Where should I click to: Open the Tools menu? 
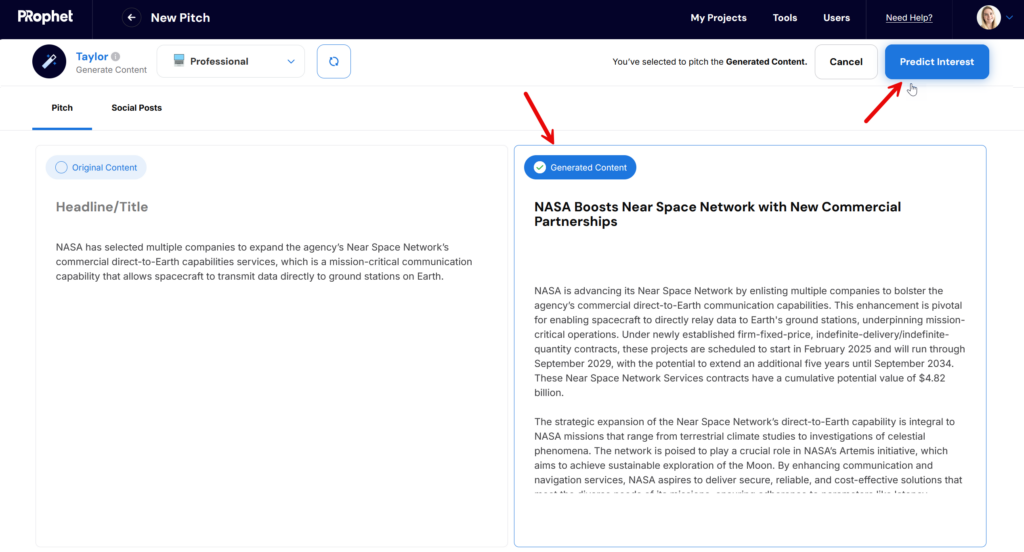point(785,18)
